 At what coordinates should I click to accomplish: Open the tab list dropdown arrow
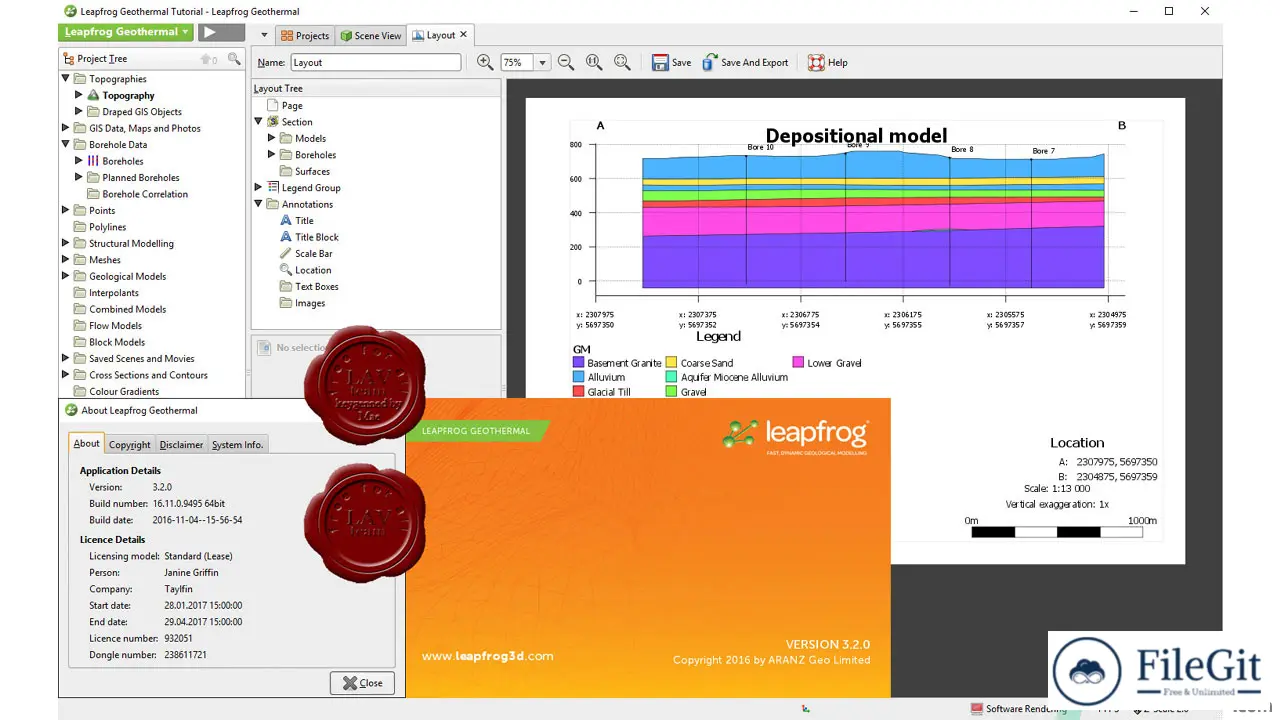(x=264, y=35)
